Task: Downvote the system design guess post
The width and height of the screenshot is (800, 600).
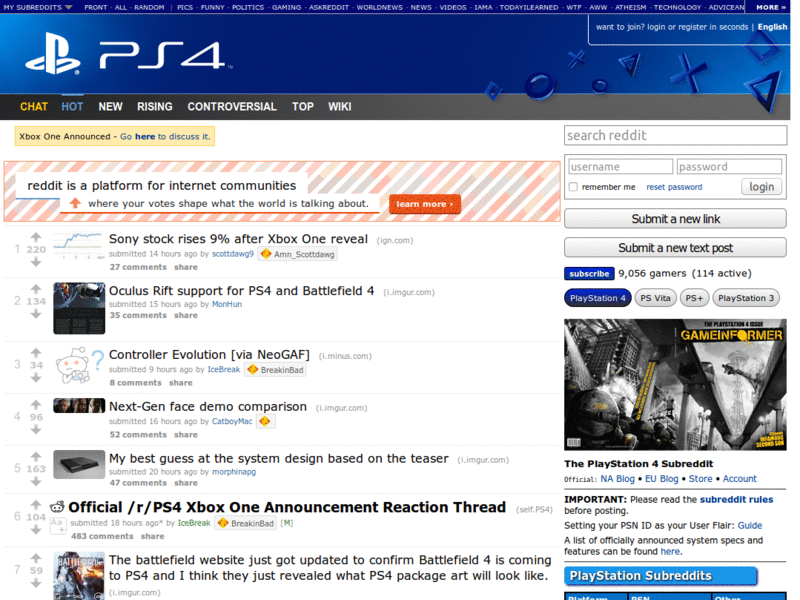Action: point(36,481)
